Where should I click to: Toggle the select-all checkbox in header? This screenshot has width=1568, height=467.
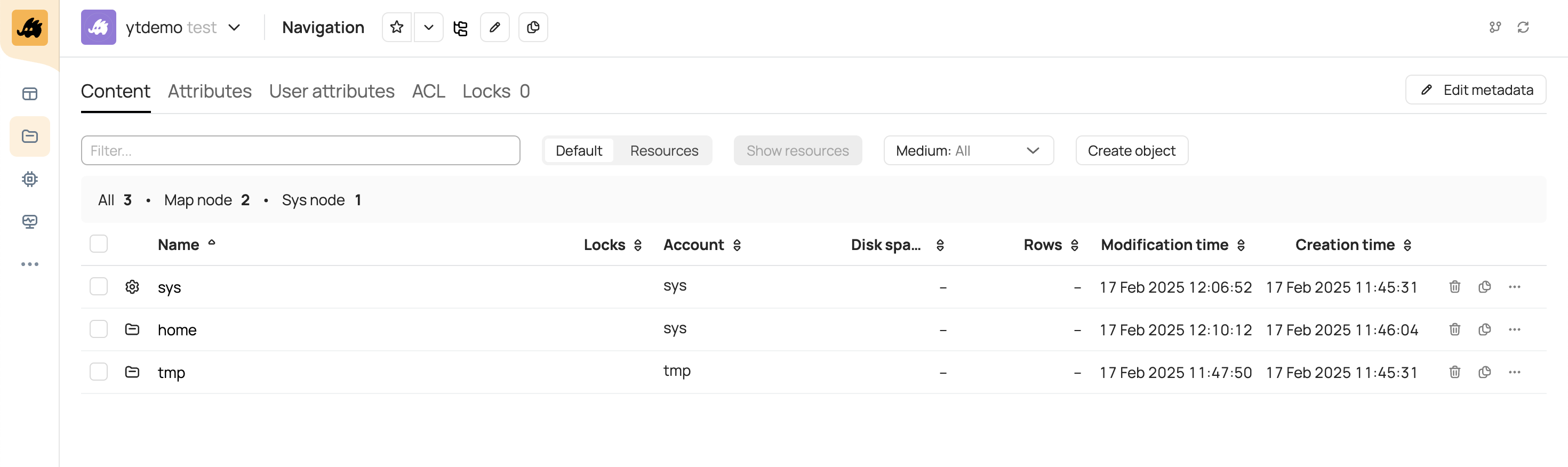coord(99,244)
